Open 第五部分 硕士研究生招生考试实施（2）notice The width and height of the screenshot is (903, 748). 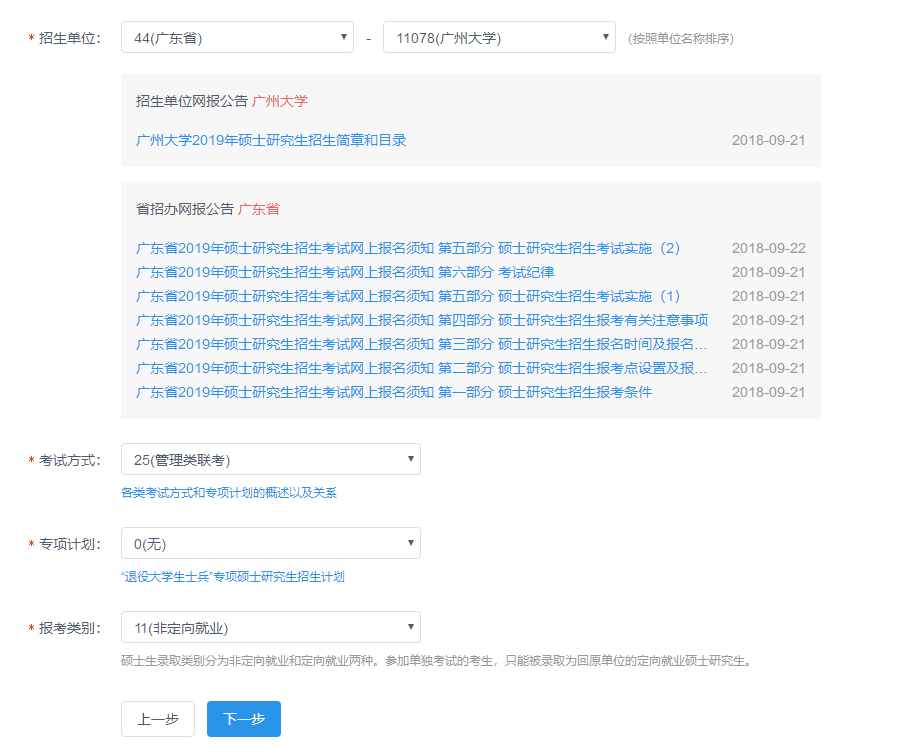coord(408,248)
